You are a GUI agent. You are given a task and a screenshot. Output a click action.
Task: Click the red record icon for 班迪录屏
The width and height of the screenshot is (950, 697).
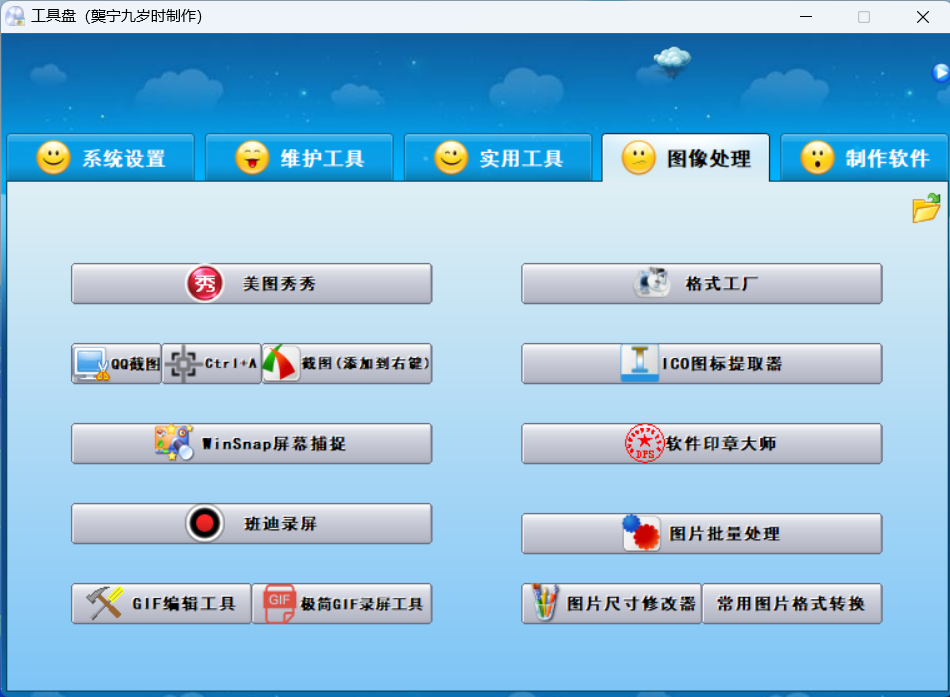tap(205, 523)
